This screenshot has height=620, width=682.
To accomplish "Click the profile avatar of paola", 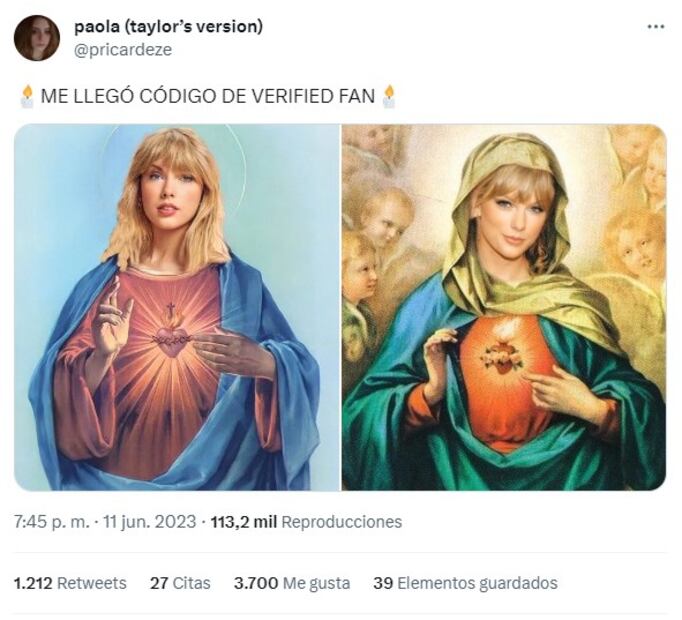I will 37,38.
